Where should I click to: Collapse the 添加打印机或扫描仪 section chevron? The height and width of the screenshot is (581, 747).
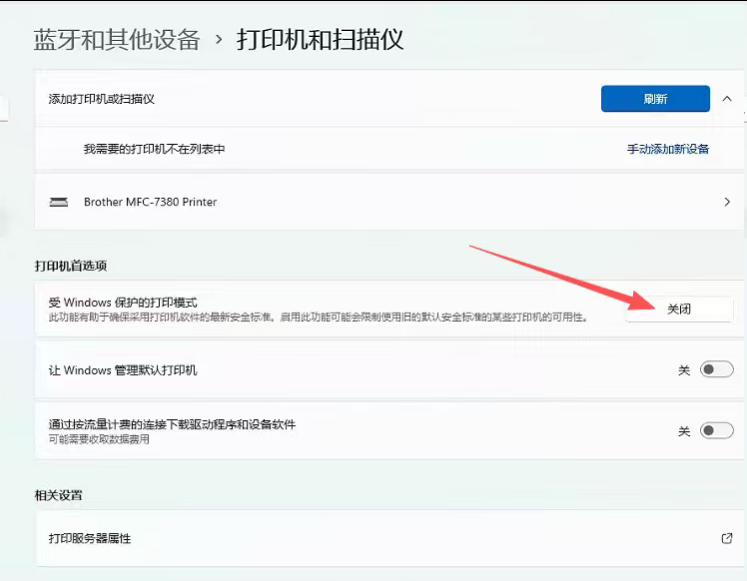coord(727,99)
